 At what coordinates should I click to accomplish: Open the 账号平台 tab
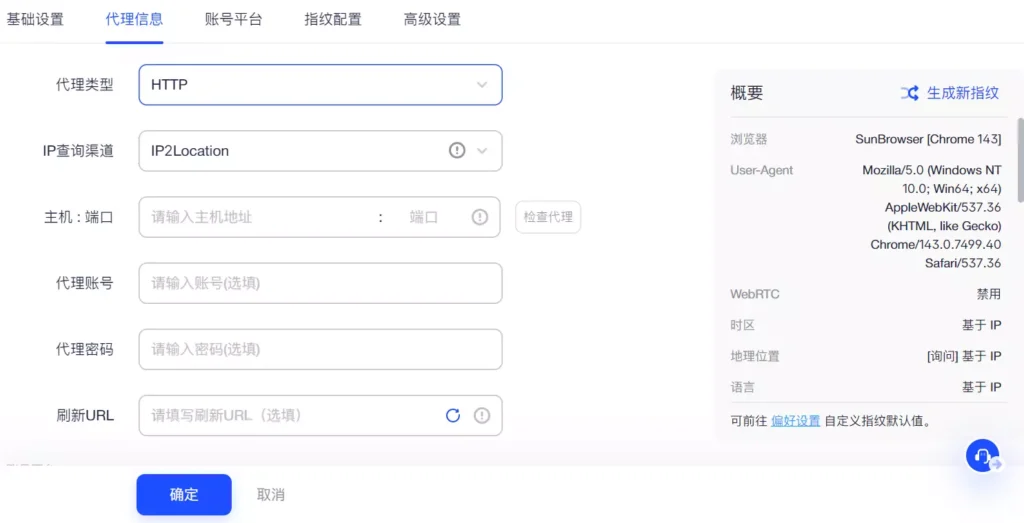pos(233,19)
